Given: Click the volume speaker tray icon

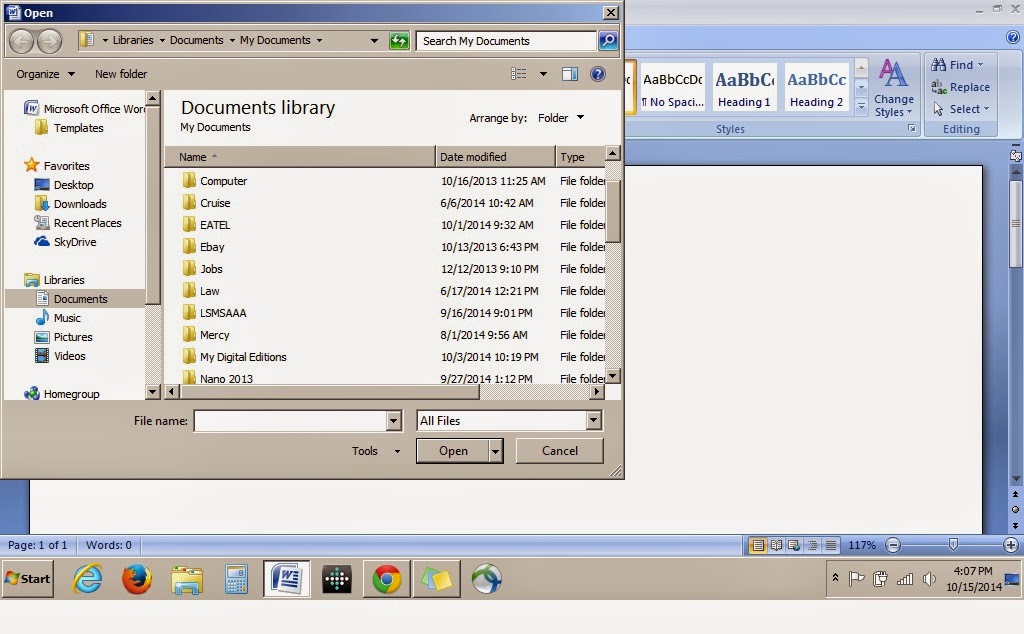Looking at the screenshot, I should pyautogui.click(x=929, y=579).
